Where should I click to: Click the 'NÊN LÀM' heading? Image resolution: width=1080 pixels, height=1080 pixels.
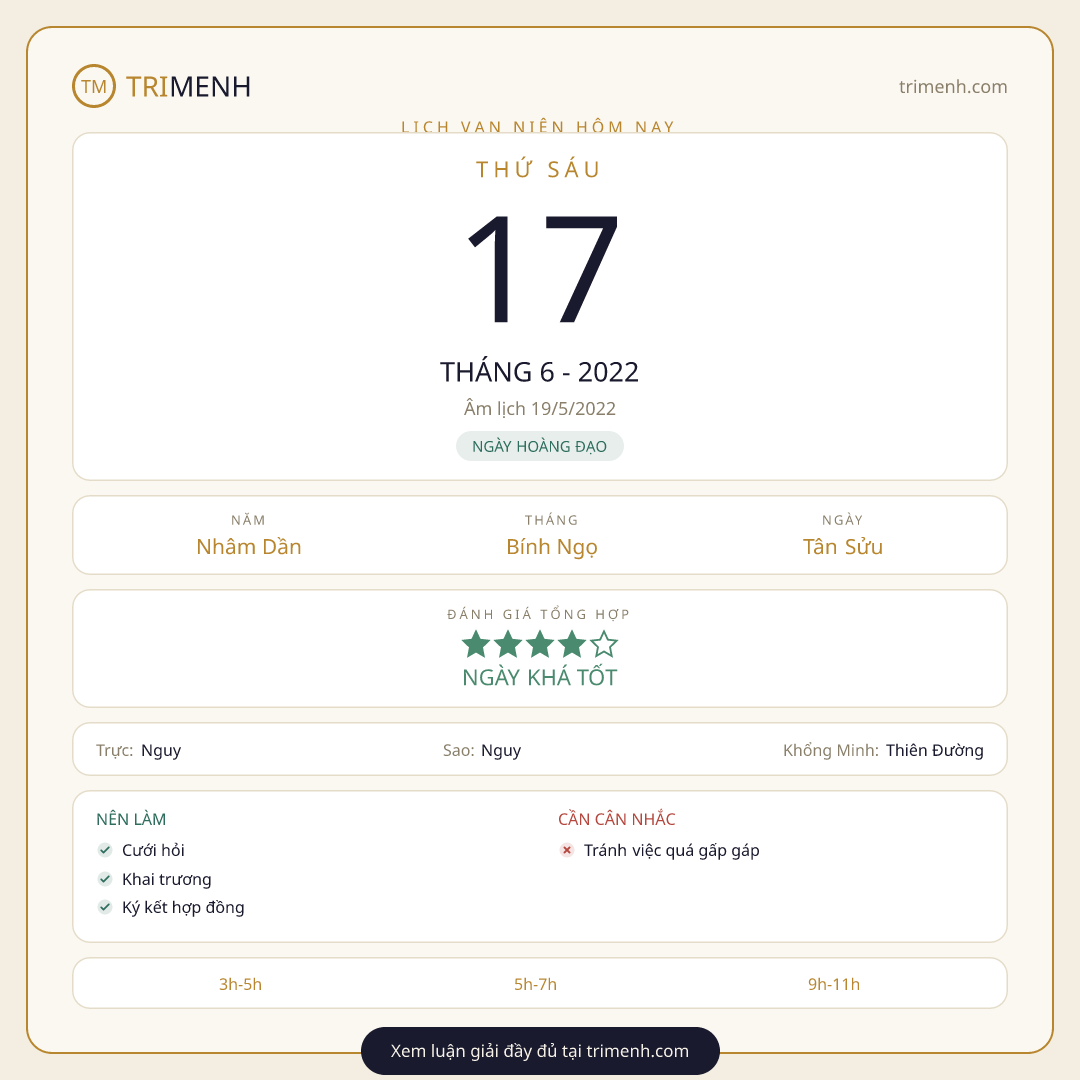pyautogui.click(x=131, y=820)
